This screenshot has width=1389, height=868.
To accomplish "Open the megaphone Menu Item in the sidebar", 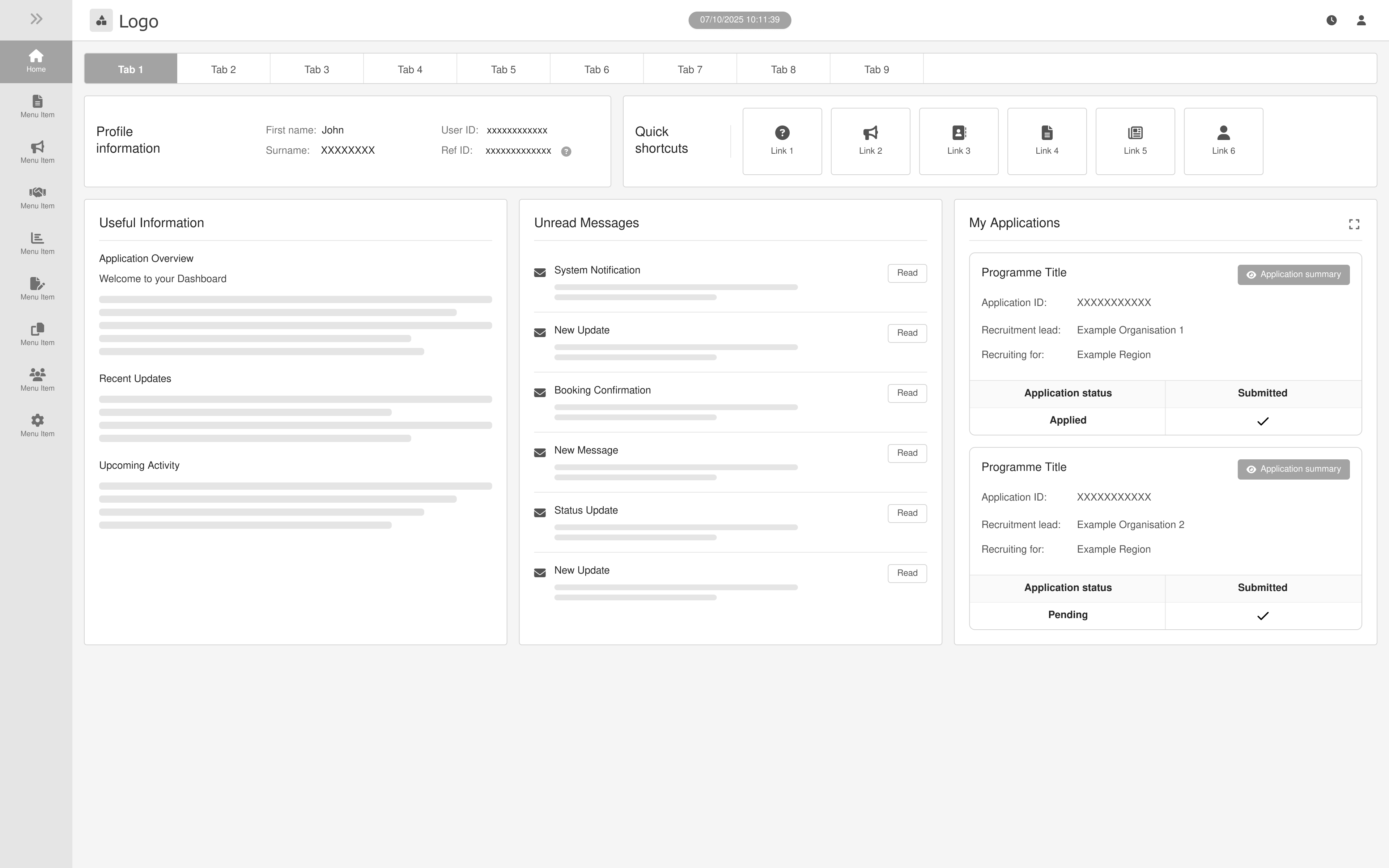I will 37,152.
